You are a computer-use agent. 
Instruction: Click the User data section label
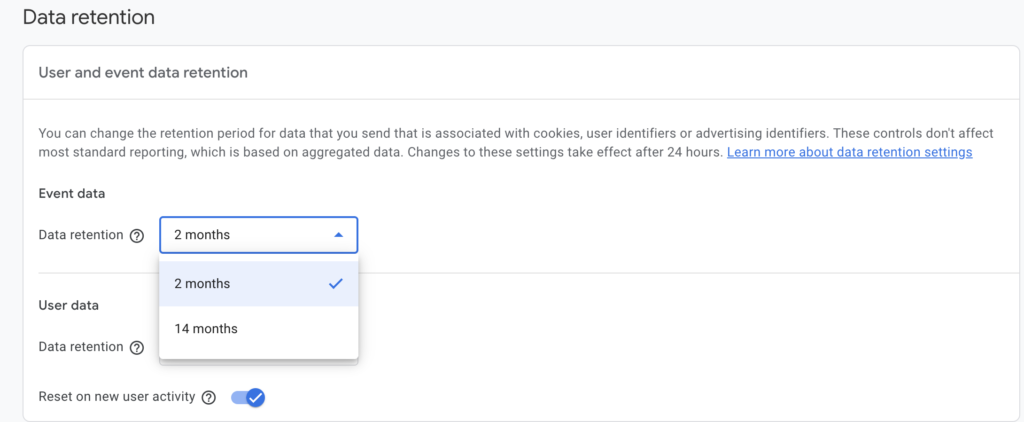(x=68, y=305)
